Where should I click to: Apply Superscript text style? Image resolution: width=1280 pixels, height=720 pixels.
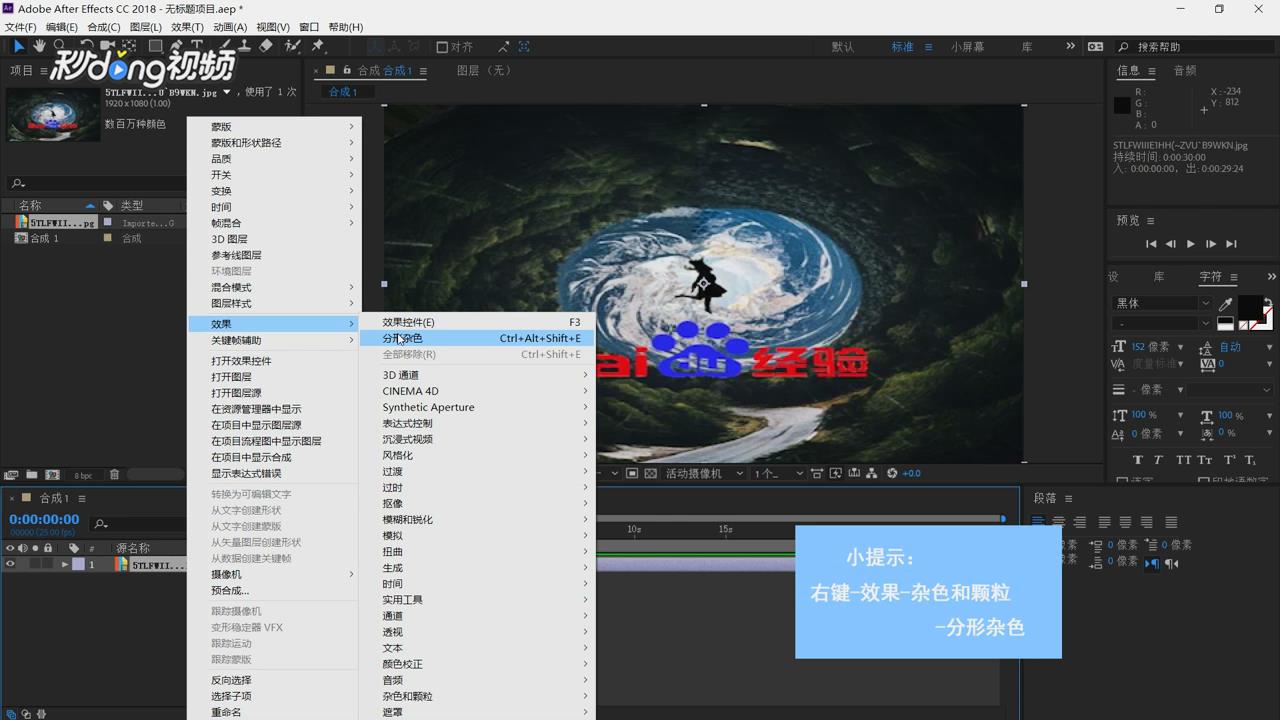coord(1229,460)
